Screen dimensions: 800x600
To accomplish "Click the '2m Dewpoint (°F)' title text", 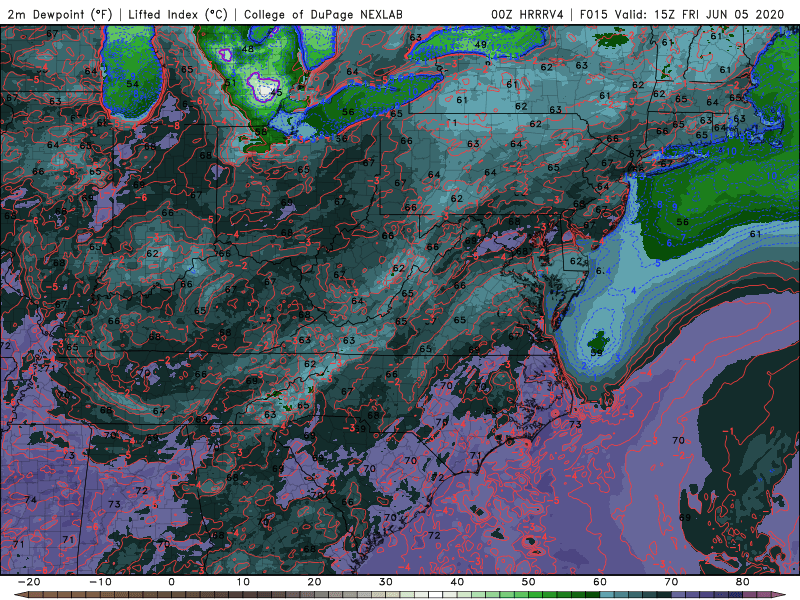I will coord(60,14).
